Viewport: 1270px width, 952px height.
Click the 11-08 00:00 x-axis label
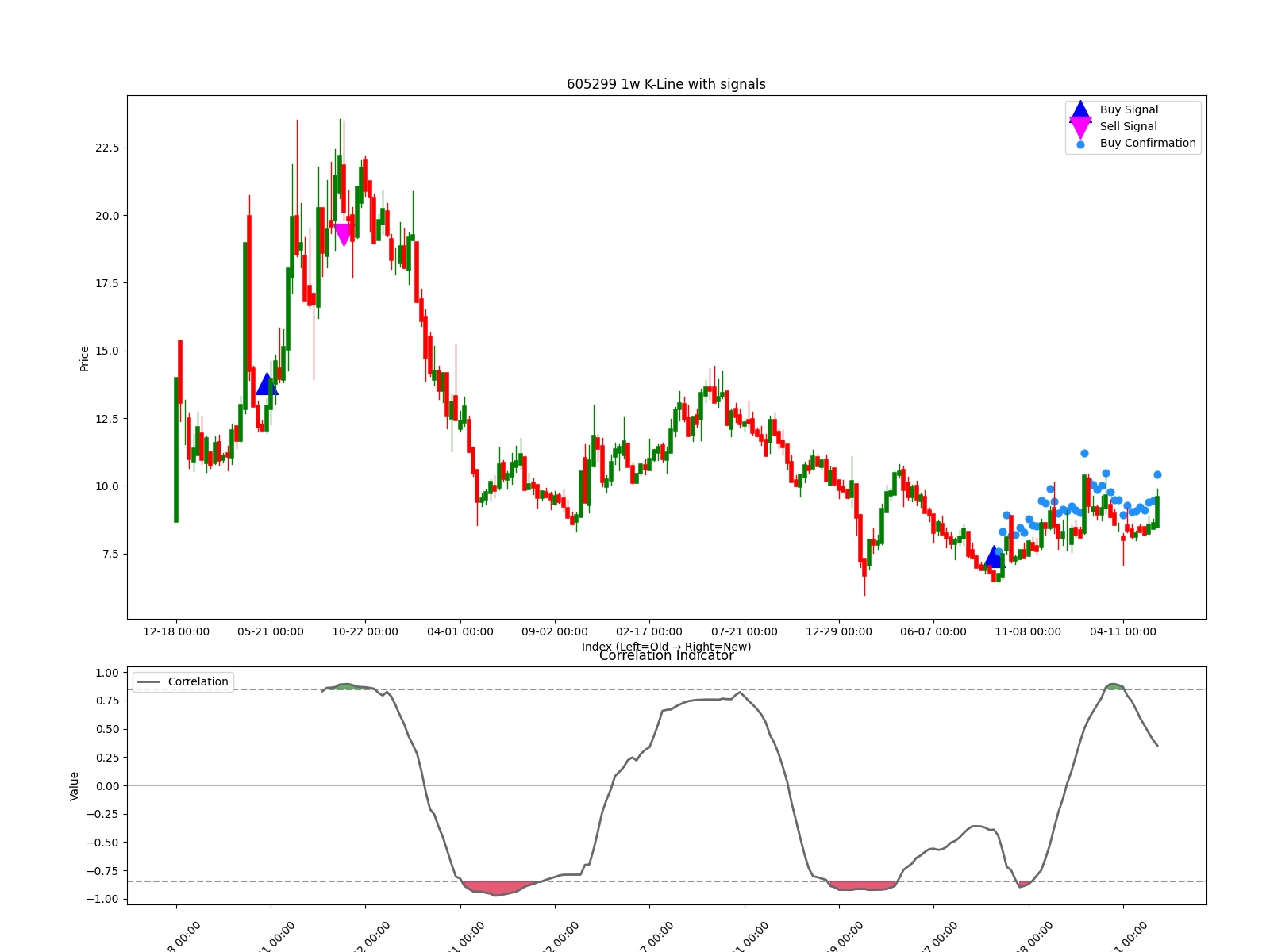(x=1028, y=632)
